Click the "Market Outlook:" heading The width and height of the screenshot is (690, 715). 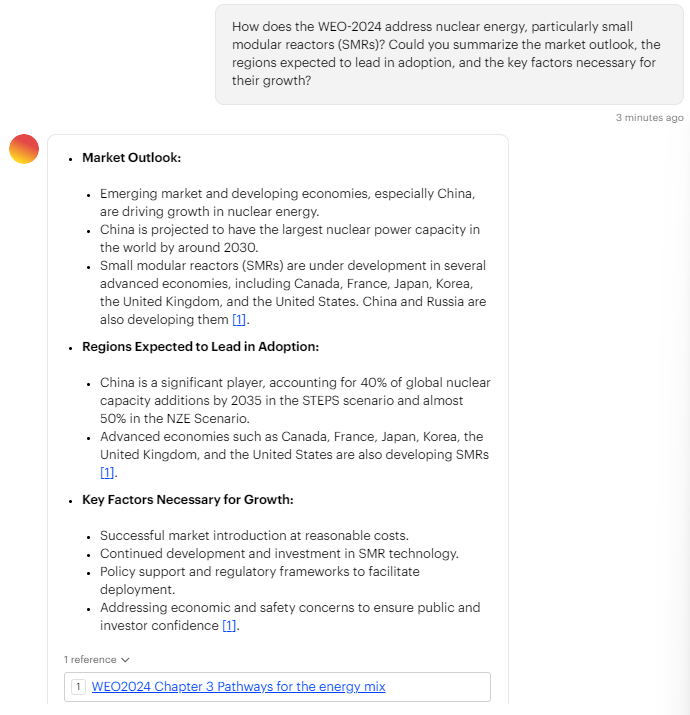coord(131,158)
